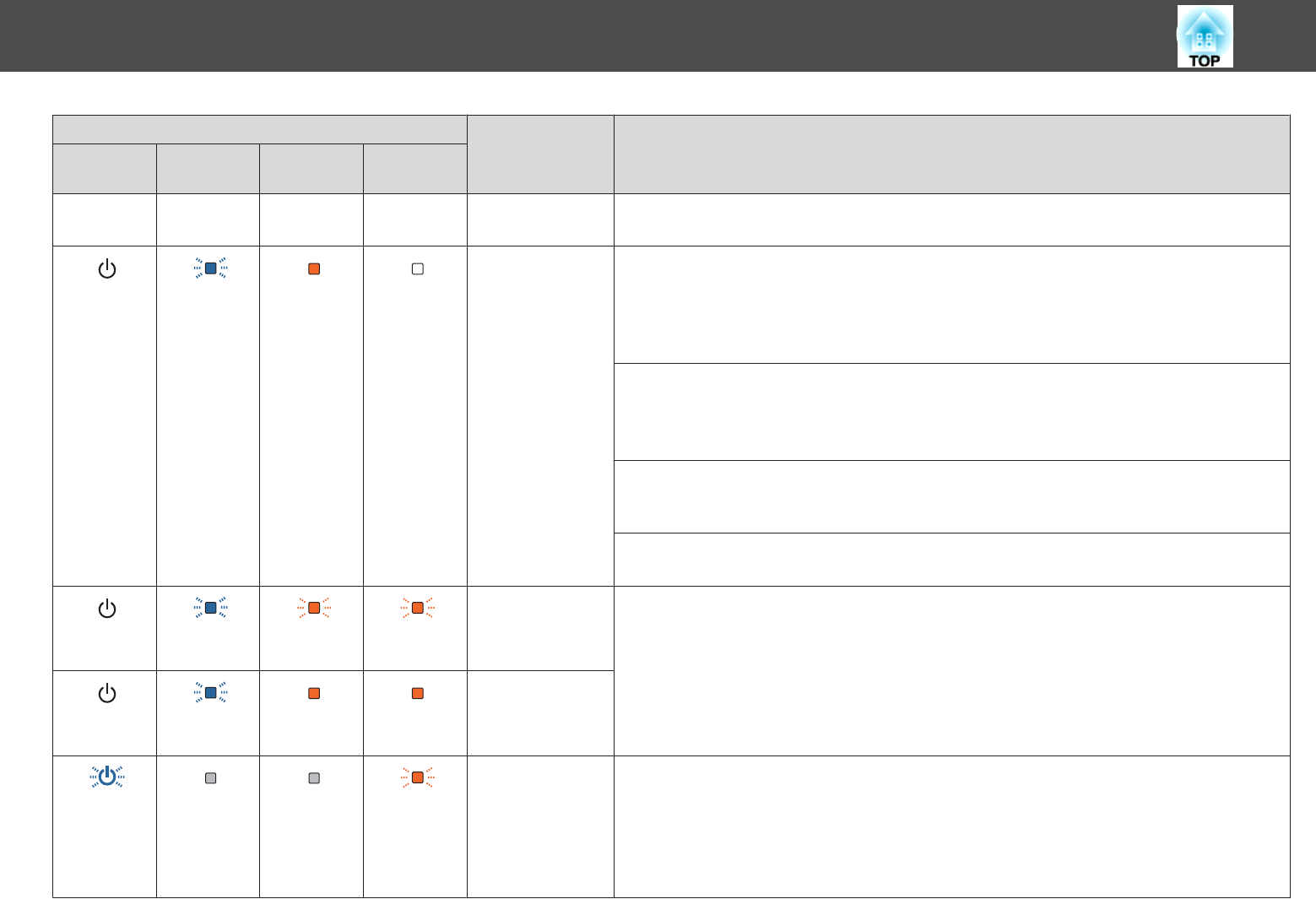This screenshot has width=1316, height=899.
Task: Click the flashing orange indicator in the flashing-power row
Action: pos(417,777)
